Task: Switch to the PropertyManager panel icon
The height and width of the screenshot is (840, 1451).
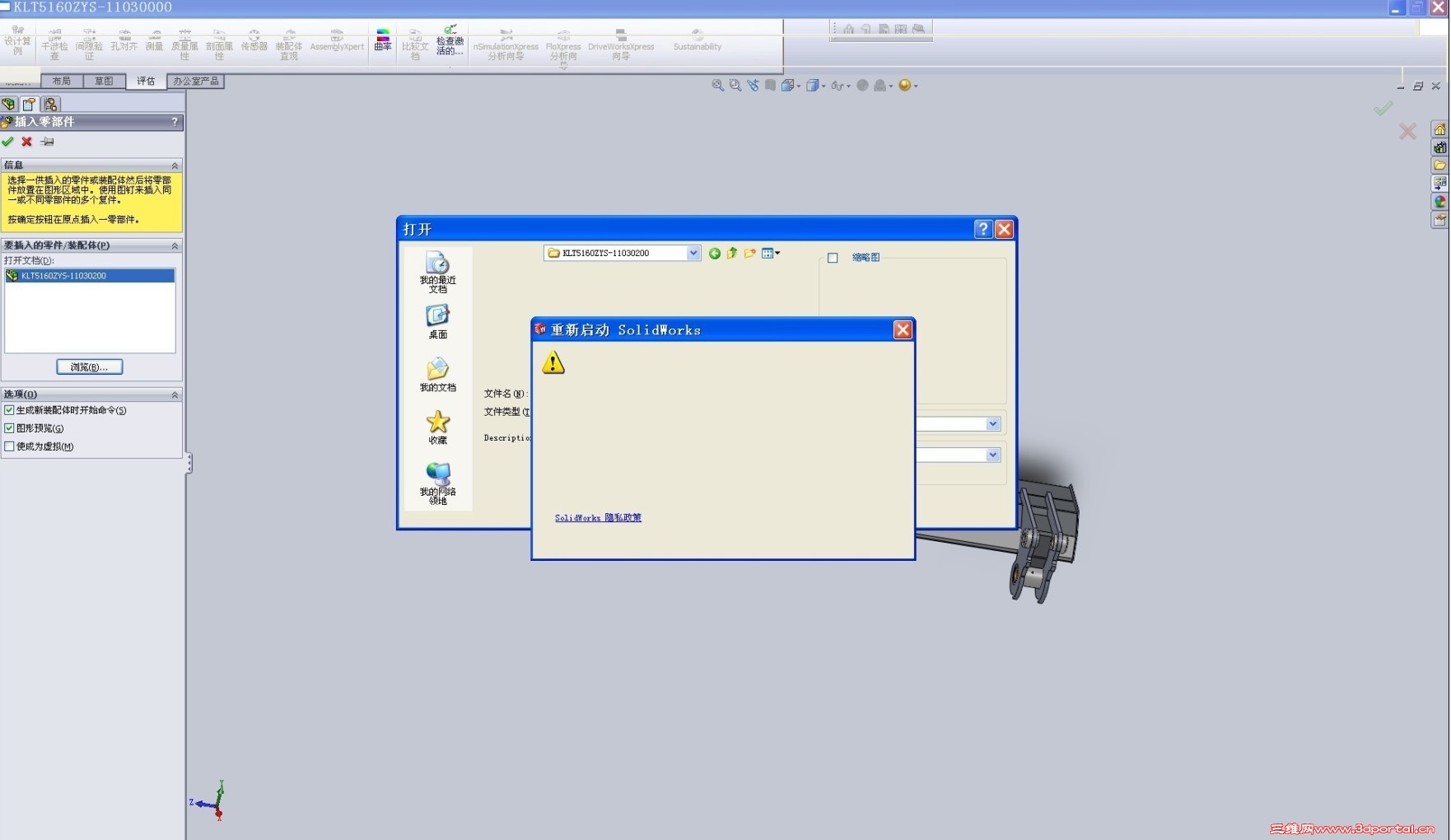Action: tap(30, 104)
